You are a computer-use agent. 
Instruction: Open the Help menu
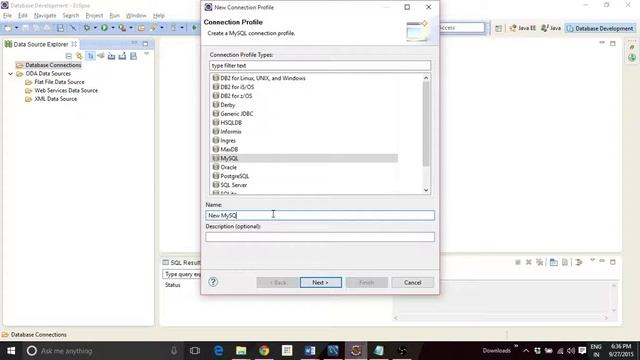[159, 16]
